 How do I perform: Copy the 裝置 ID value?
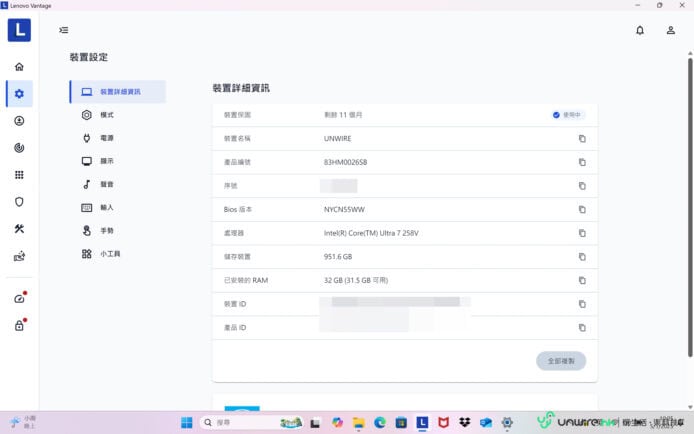pos(582,304)
